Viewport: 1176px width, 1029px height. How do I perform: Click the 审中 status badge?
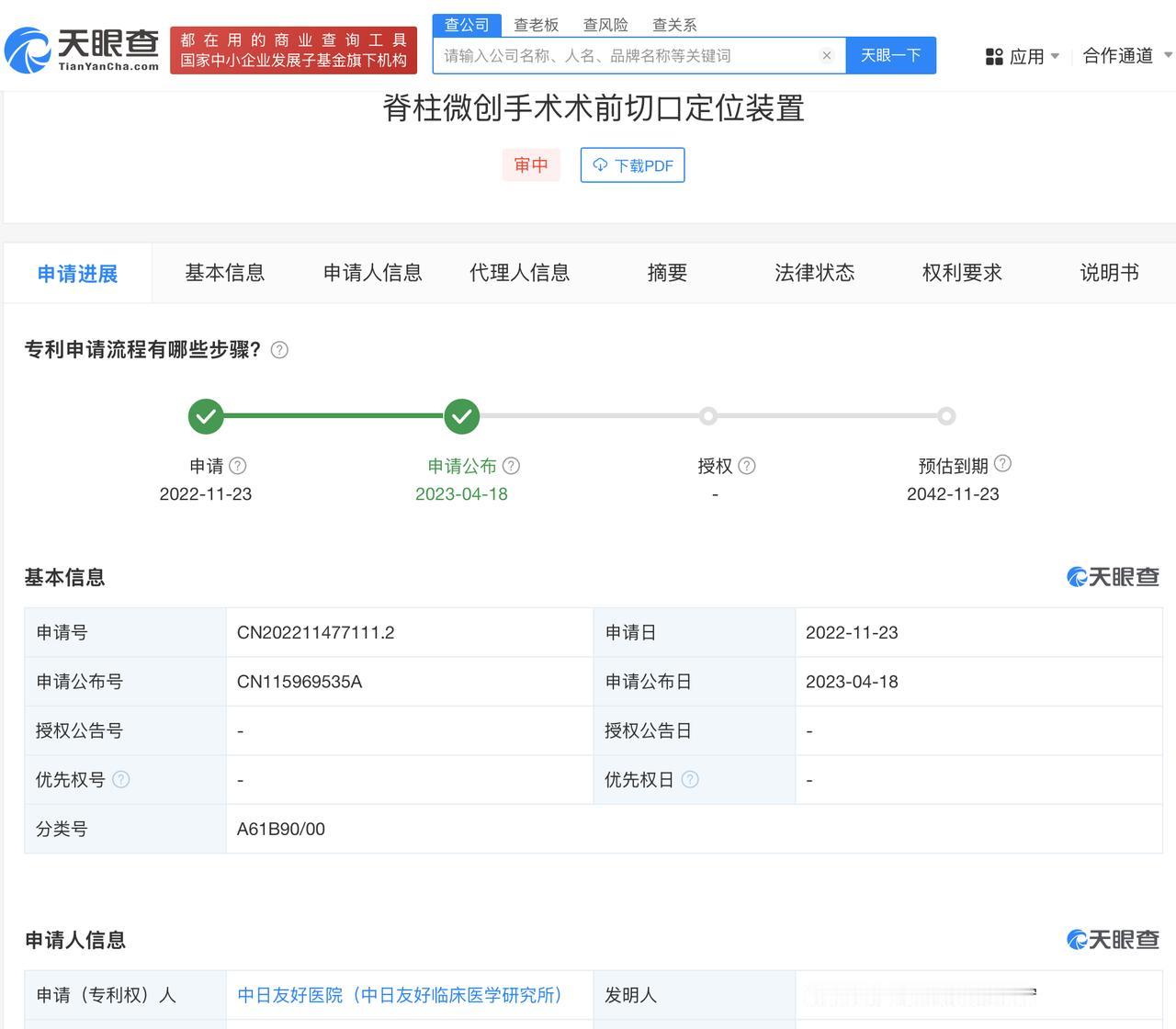click(x=531, y=165)
